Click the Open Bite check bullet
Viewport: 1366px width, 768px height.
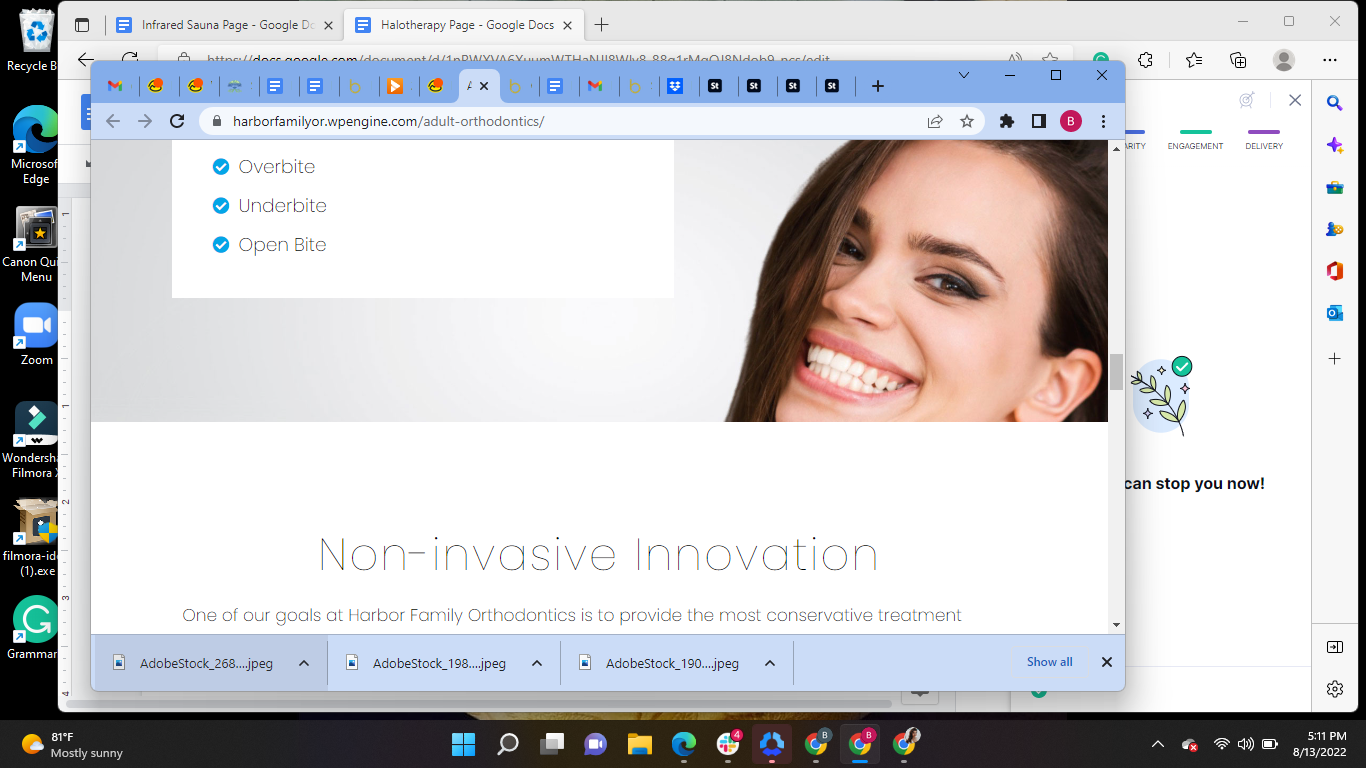(x=221, y=244)
